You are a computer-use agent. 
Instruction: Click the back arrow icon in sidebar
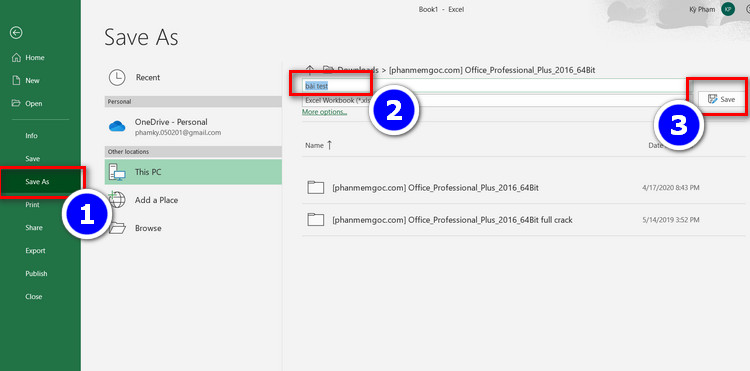[x=16, y=33]
